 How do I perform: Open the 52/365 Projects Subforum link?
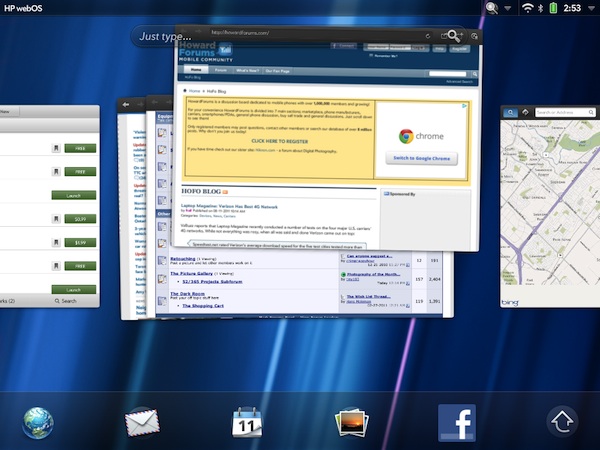pos(212,282)
